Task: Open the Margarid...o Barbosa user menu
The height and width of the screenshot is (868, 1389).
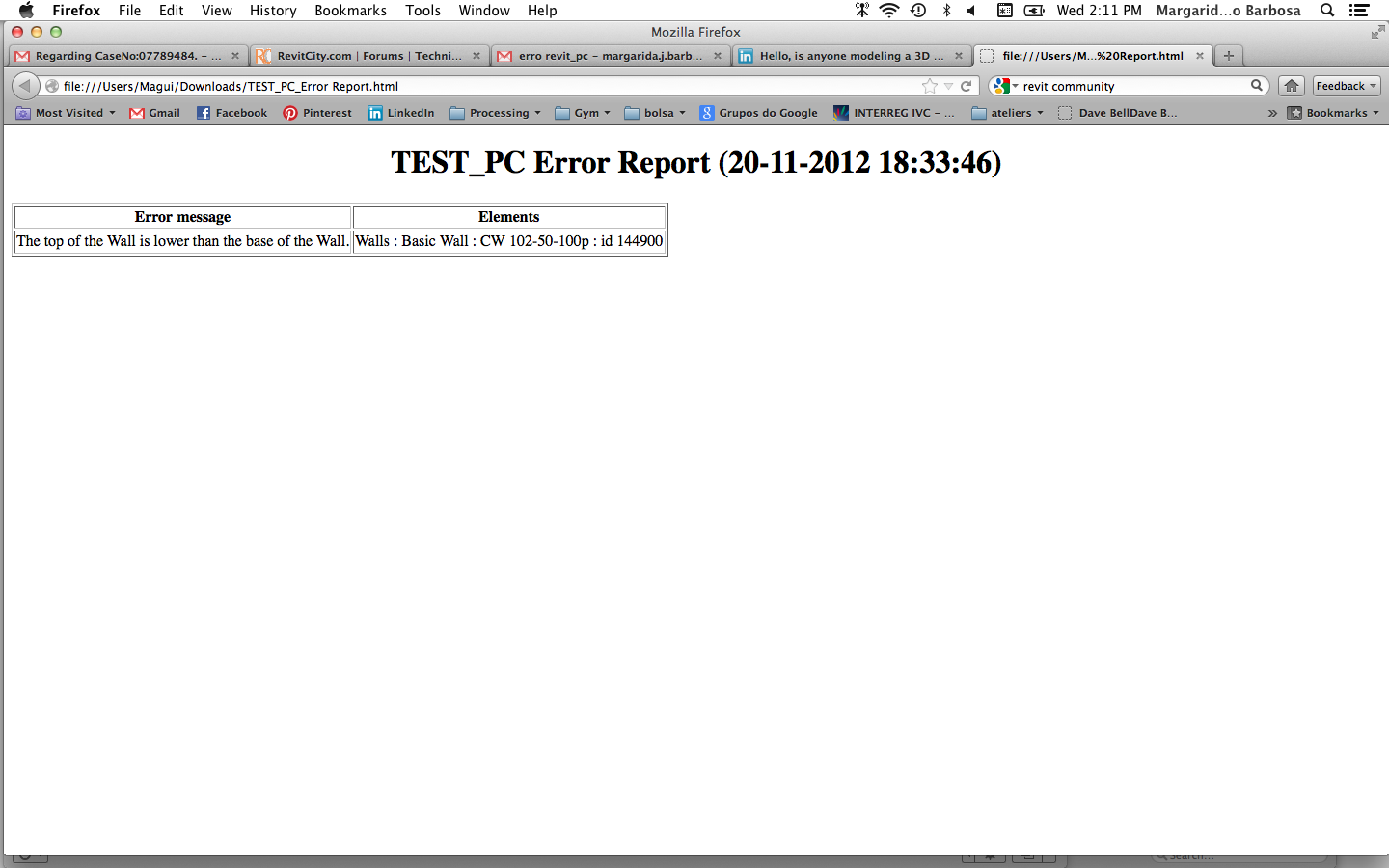Action: [x=1228, y=11]
